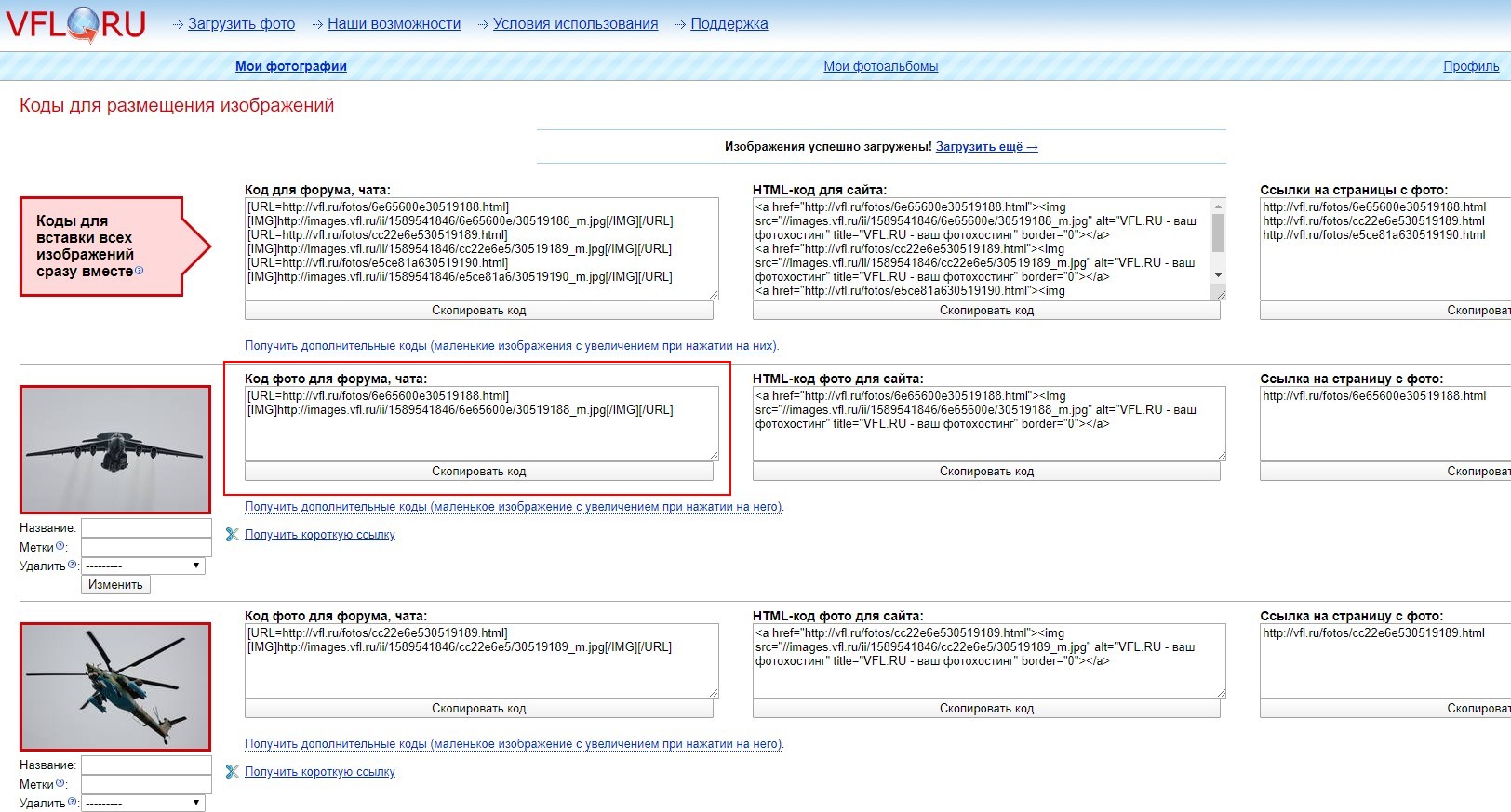Get short link for helicopter photo
Image resolution: width=1511 pixels, height=812 pixels.
click(320, 772)
